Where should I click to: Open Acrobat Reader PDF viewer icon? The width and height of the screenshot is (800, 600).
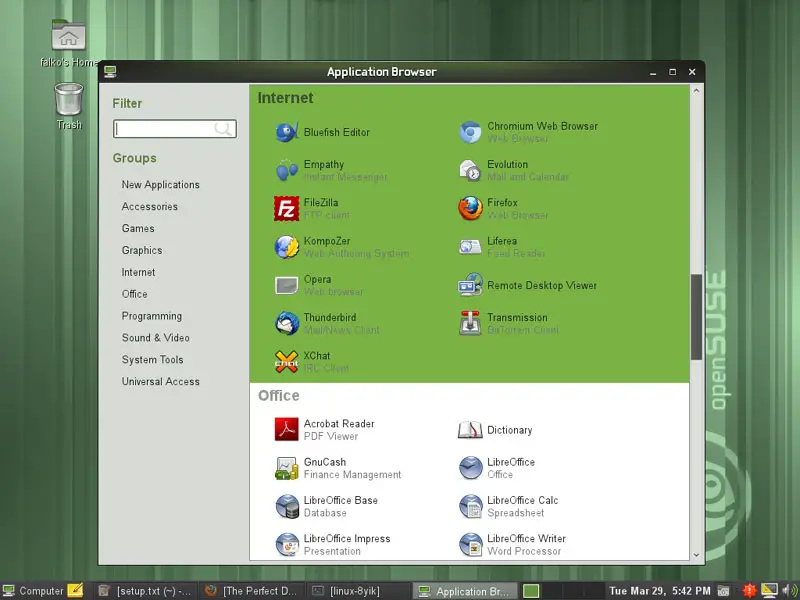(287, 430)
